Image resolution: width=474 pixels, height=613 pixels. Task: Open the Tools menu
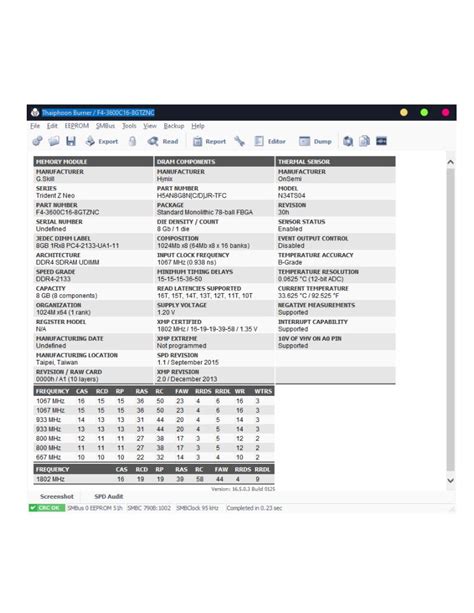[x=129, y=126]
